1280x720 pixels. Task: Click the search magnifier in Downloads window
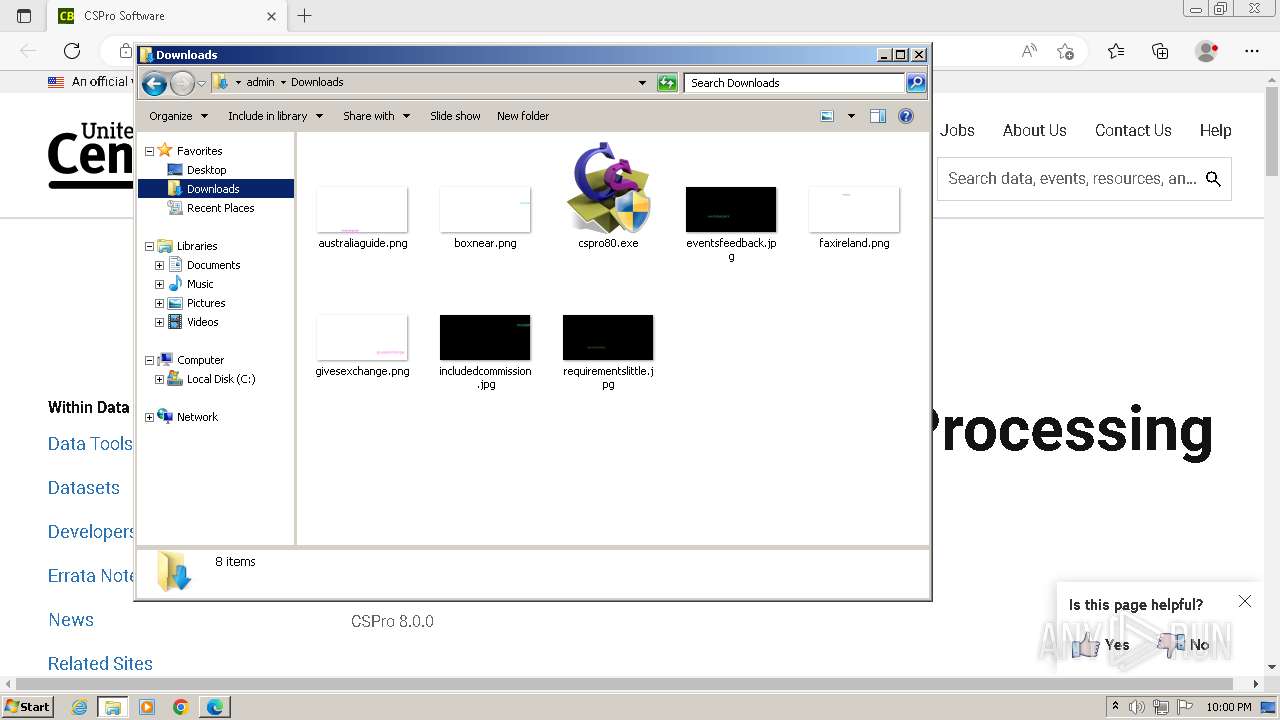916,83
